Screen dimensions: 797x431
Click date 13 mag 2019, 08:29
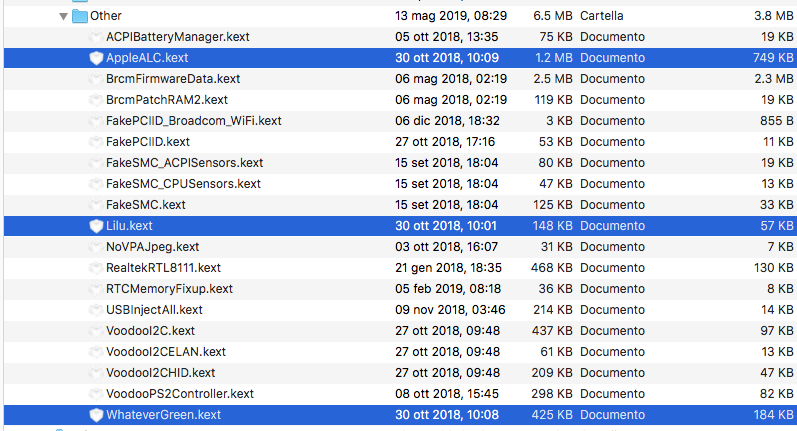pos(451,16)
